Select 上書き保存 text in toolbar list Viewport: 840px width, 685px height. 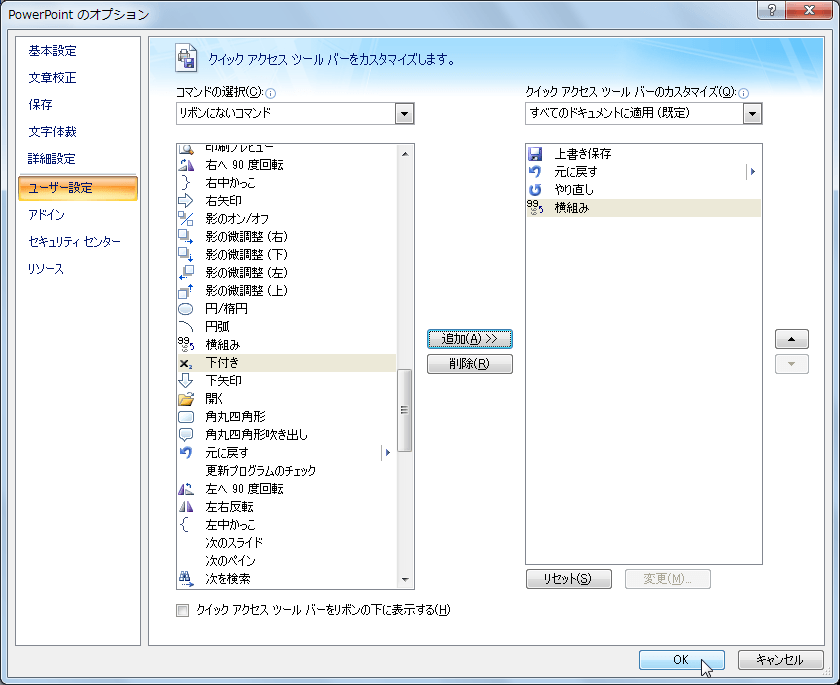(583, 154)
